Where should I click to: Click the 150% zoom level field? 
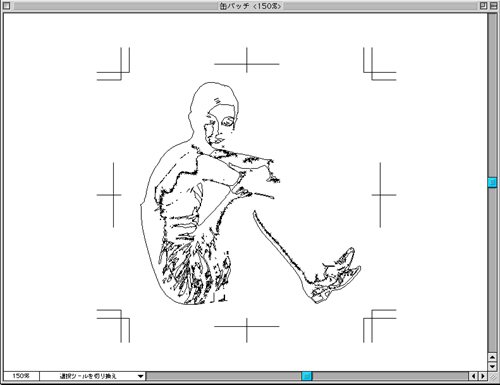pos(21,376)
